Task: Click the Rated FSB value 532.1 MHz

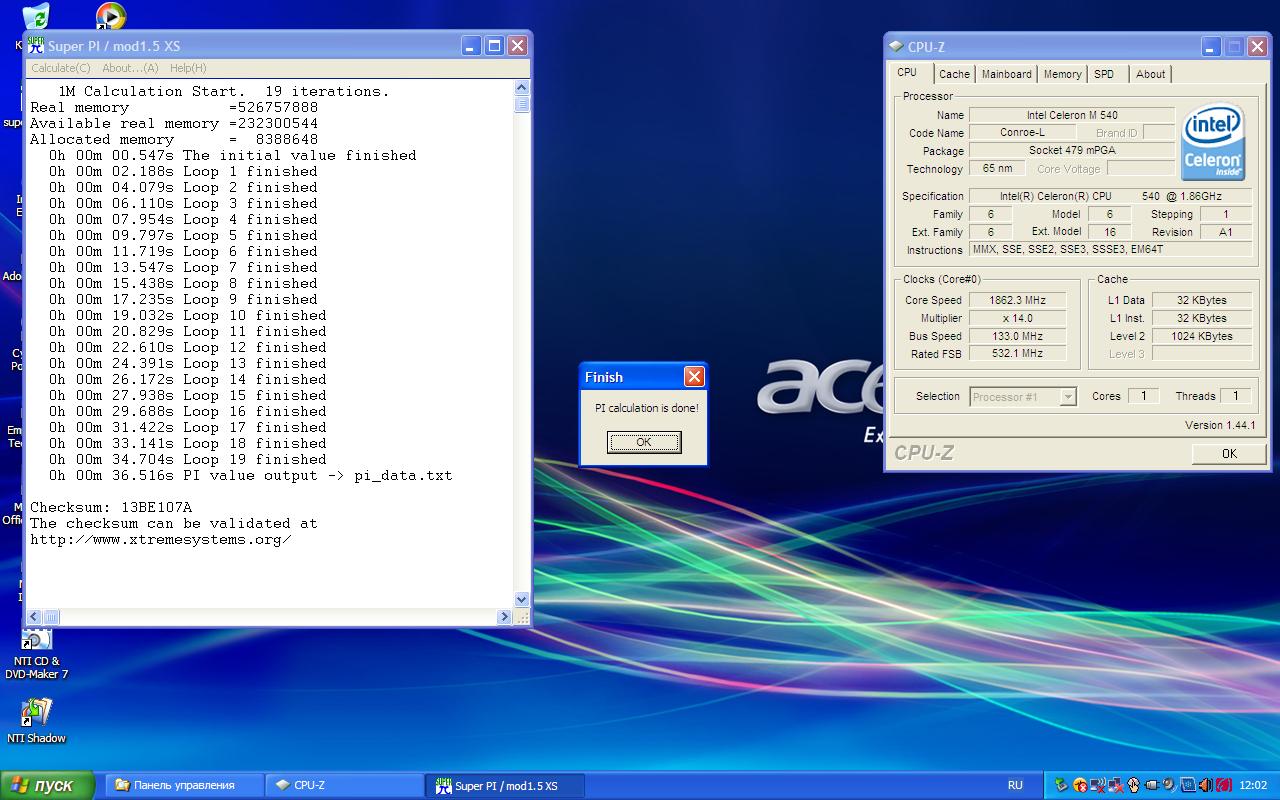Action: (1017, 353)
